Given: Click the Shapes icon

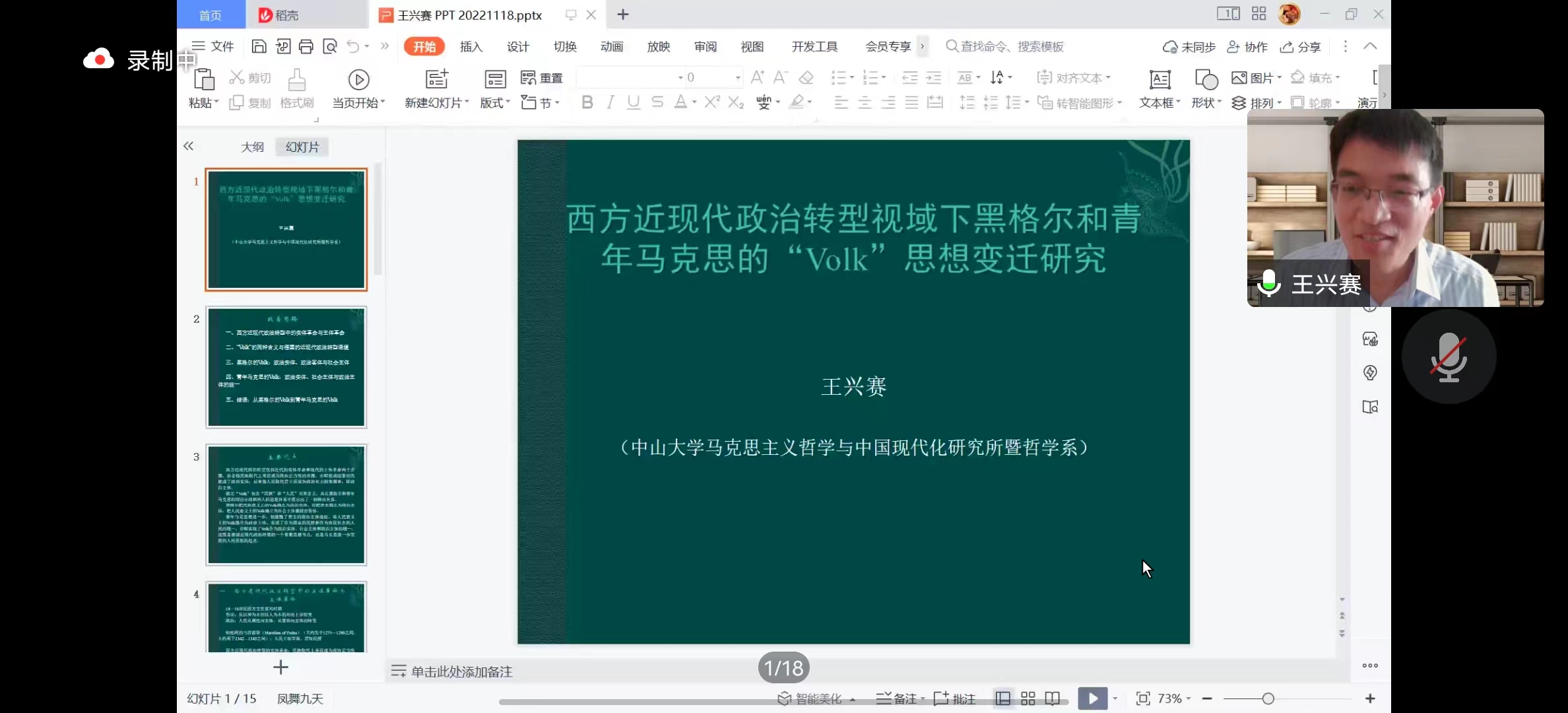Looking at the screenshot, I should (x=1206, y=79).
